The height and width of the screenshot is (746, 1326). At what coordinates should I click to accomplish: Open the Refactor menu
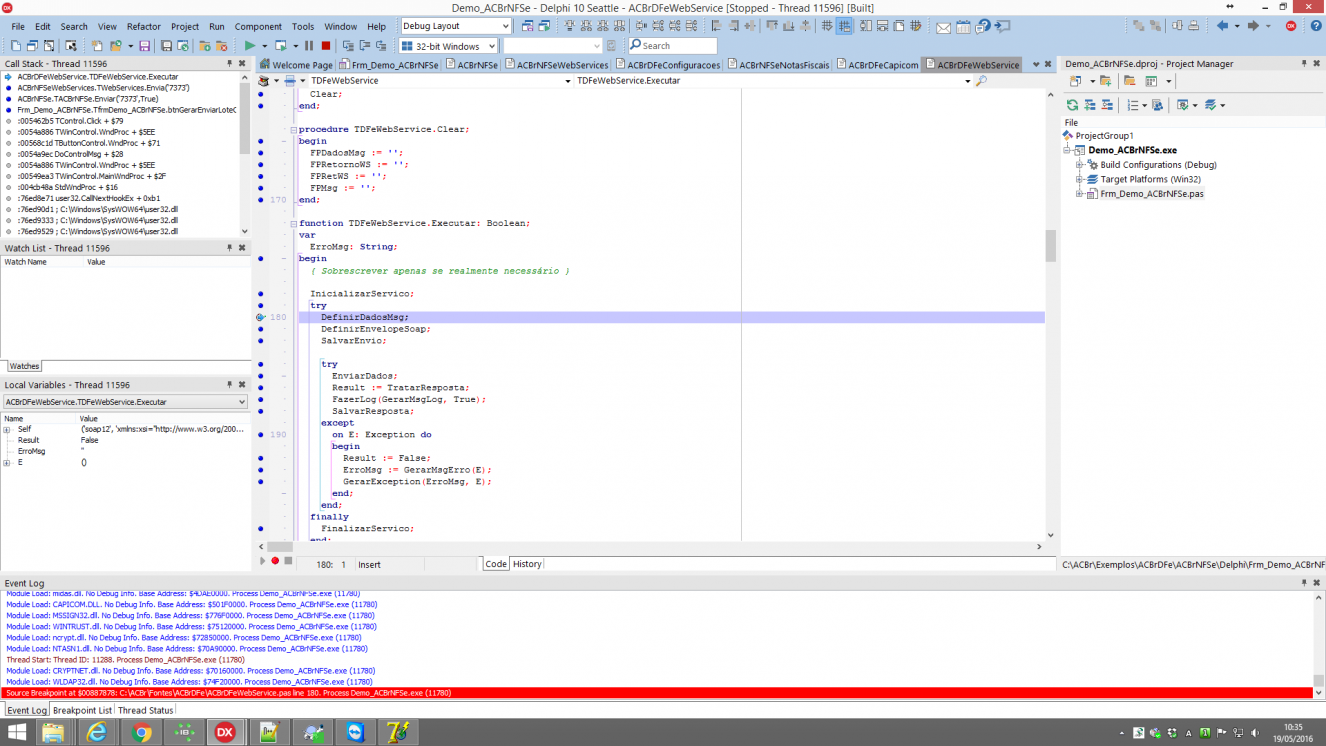tap(143, 27)
